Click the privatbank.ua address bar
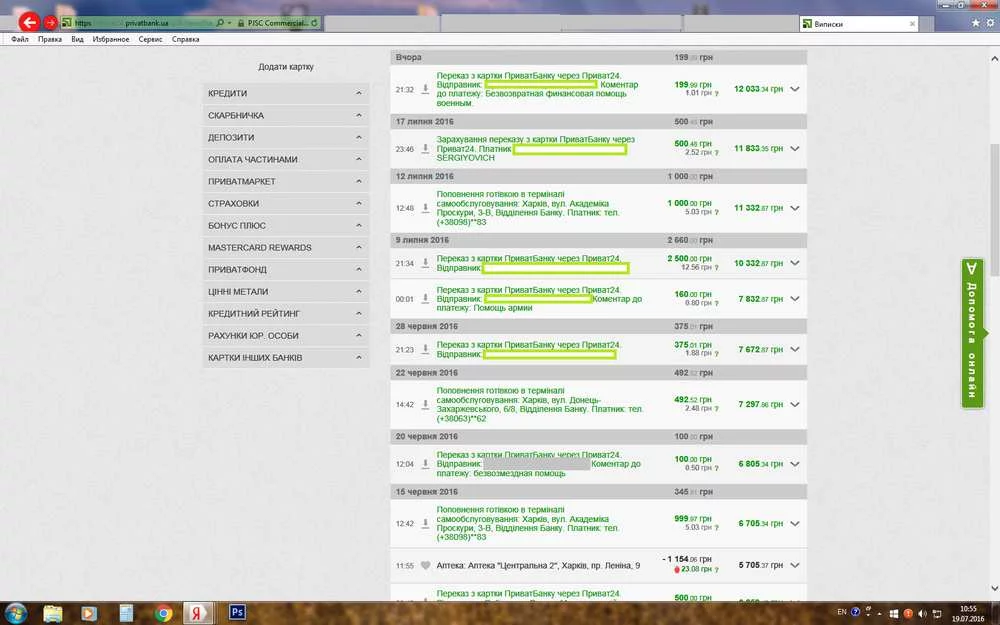The width and height of the screenshot is (1000, 625). 147,23
